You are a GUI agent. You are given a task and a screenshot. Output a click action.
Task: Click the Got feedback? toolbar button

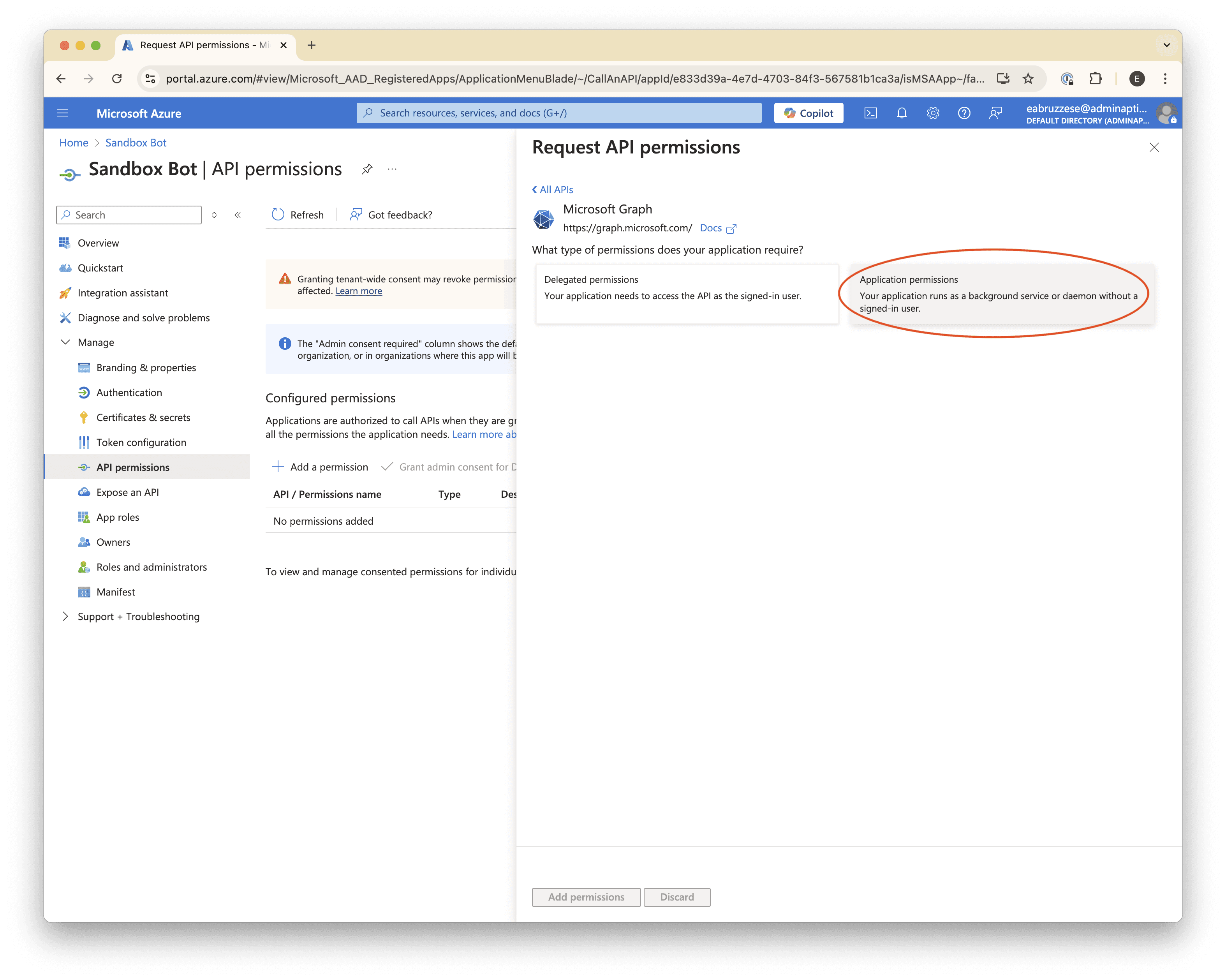pos(391,215)
